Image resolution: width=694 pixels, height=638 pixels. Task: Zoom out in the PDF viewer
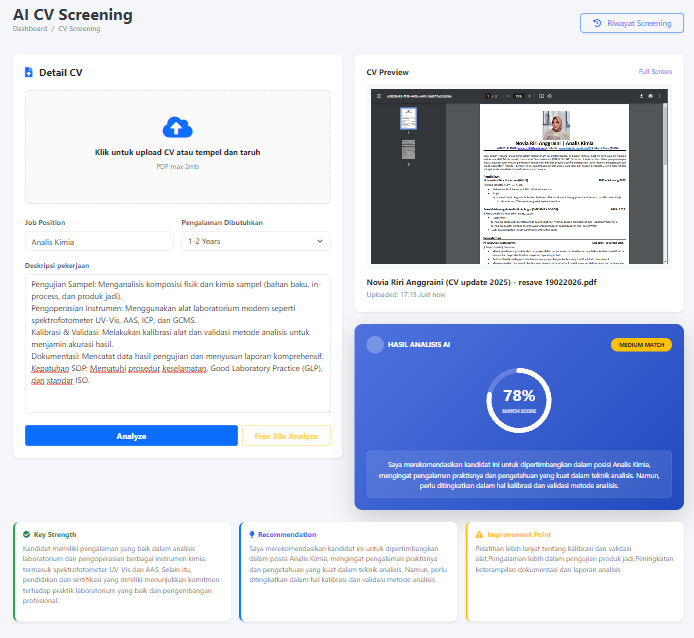[508, 96]
